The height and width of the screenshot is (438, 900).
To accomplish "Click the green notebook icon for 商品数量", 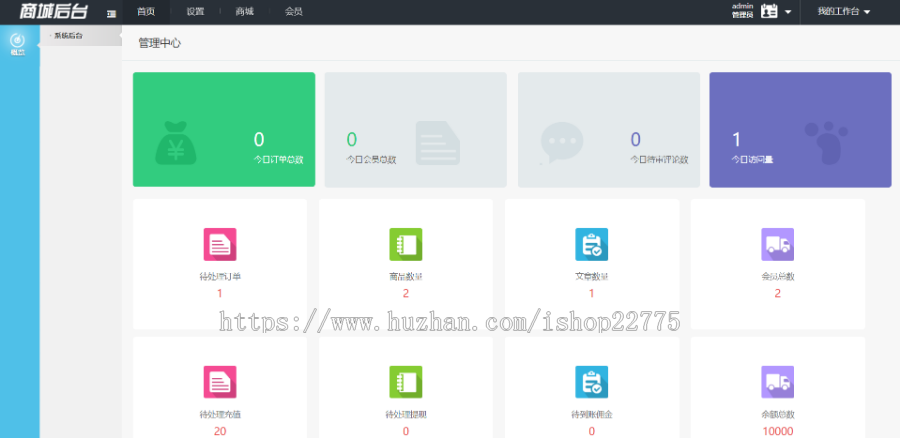I will tap(406, 245).
